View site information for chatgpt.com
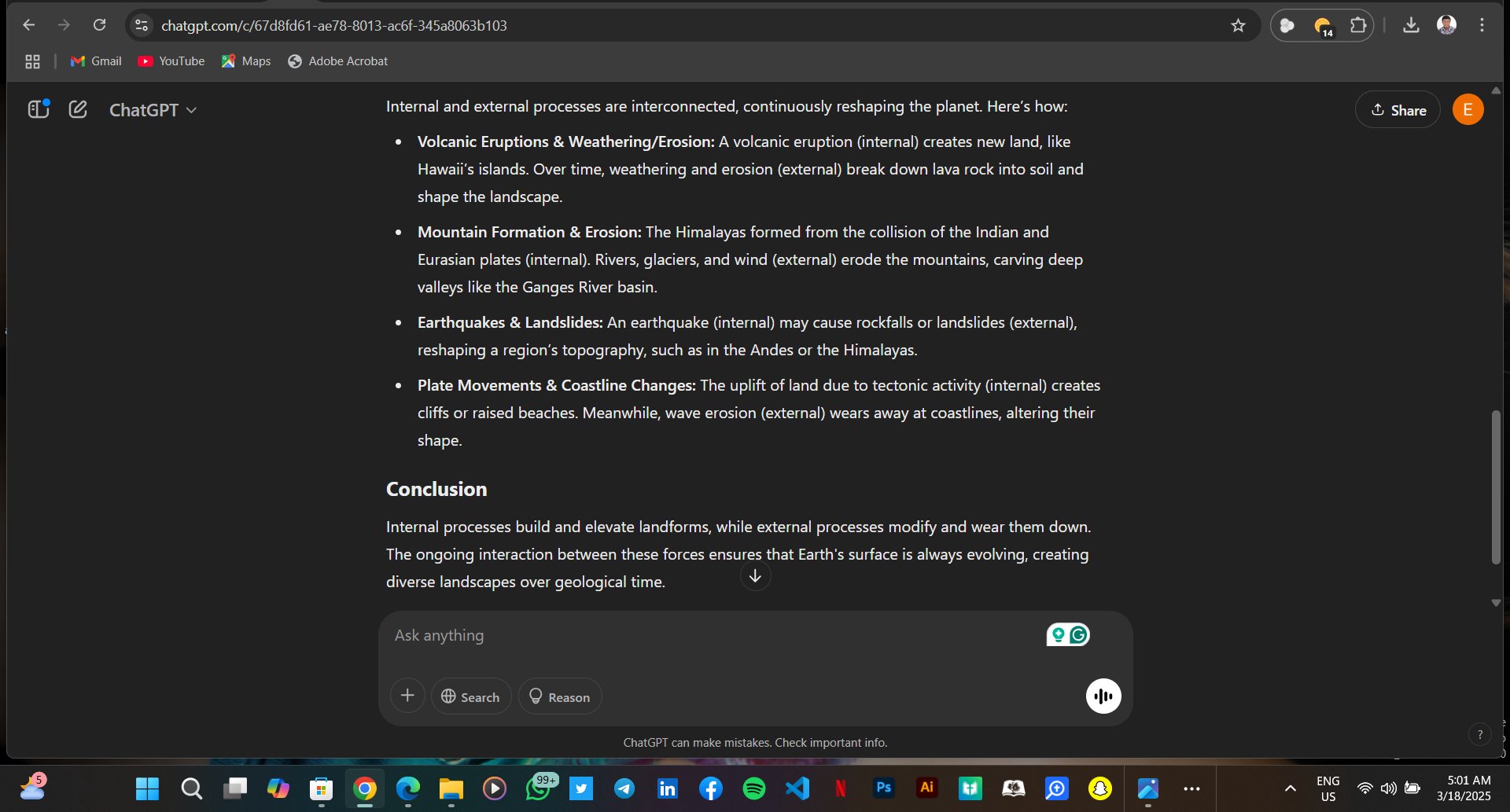Screen dimensions: 1510x812 coord(142,26)
